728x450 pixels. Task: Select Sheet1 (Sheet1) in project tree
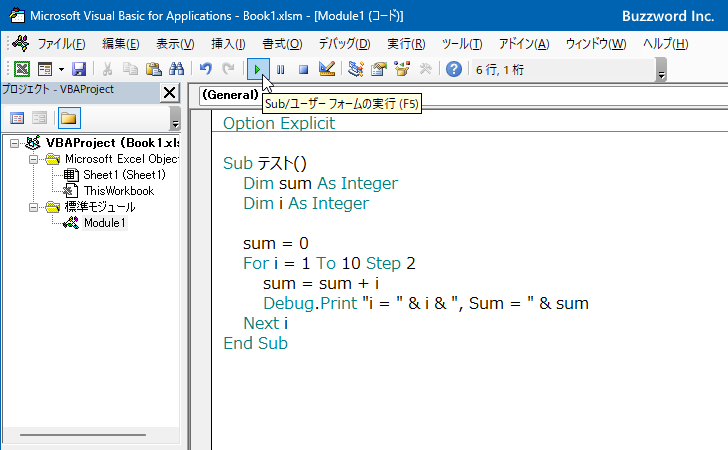[x=124, y=175]
